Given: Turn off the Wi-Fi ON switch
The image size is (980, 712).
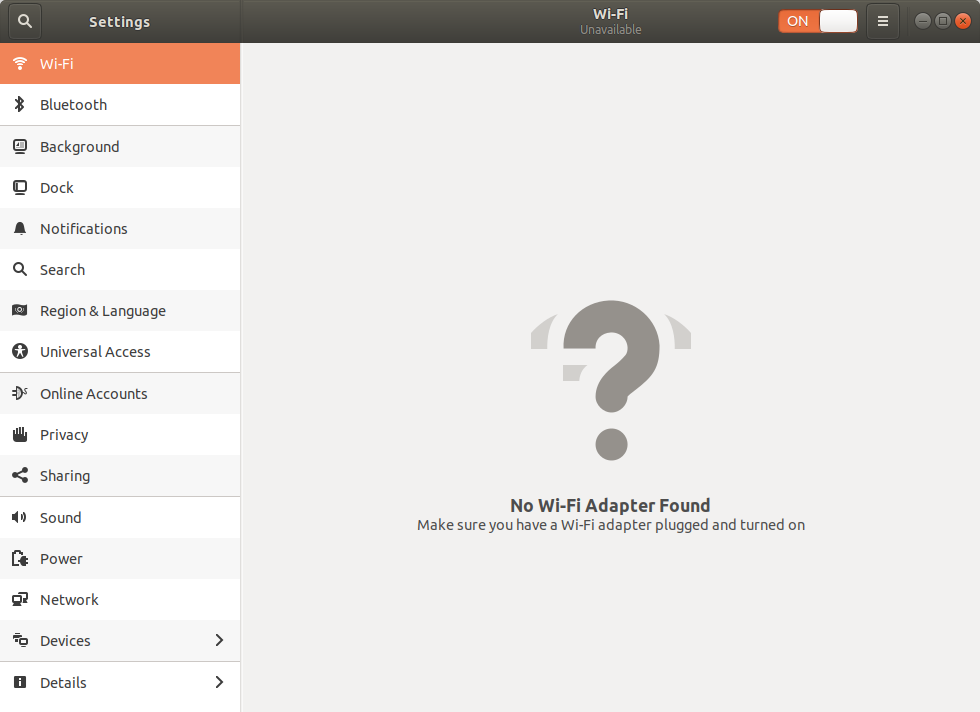Looking at the screenshot, I should pos(818,21).
